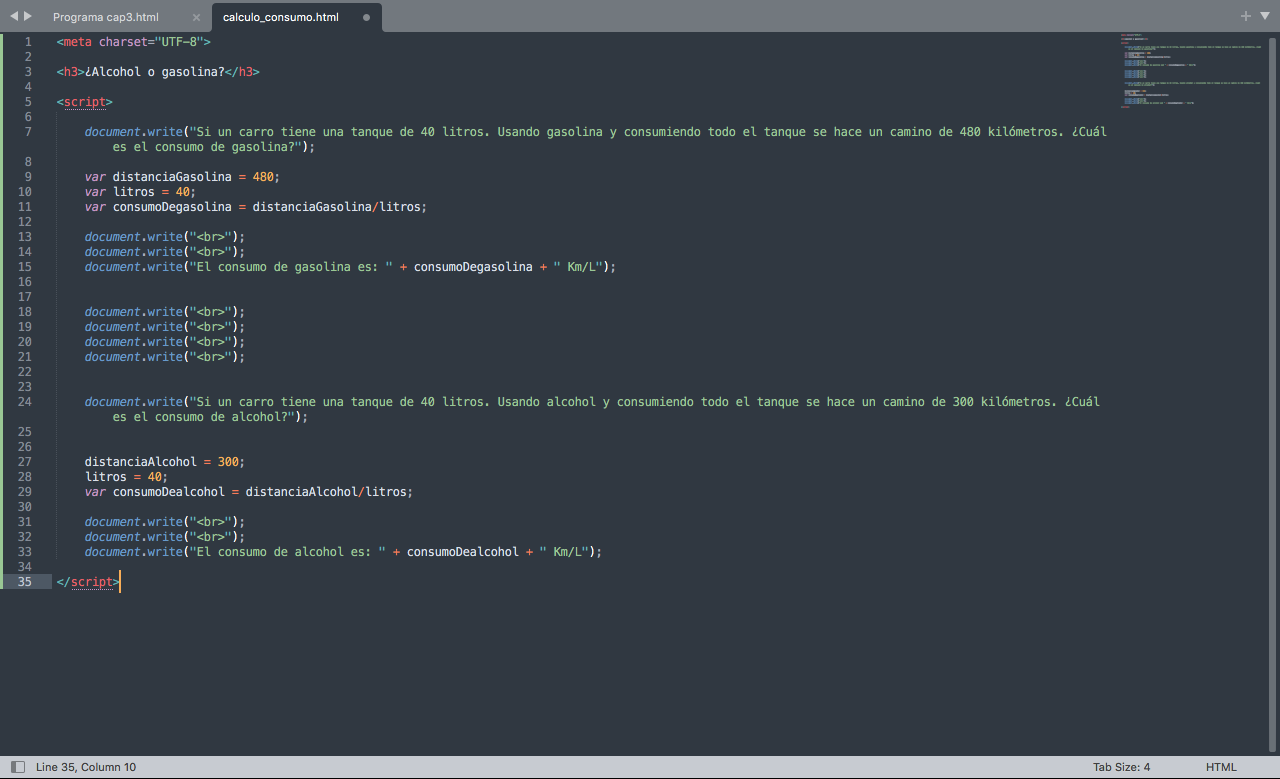Screen dimensions: 1280x779
Task: Close the Programa cap3.html tab
Action: click(196, 18)
